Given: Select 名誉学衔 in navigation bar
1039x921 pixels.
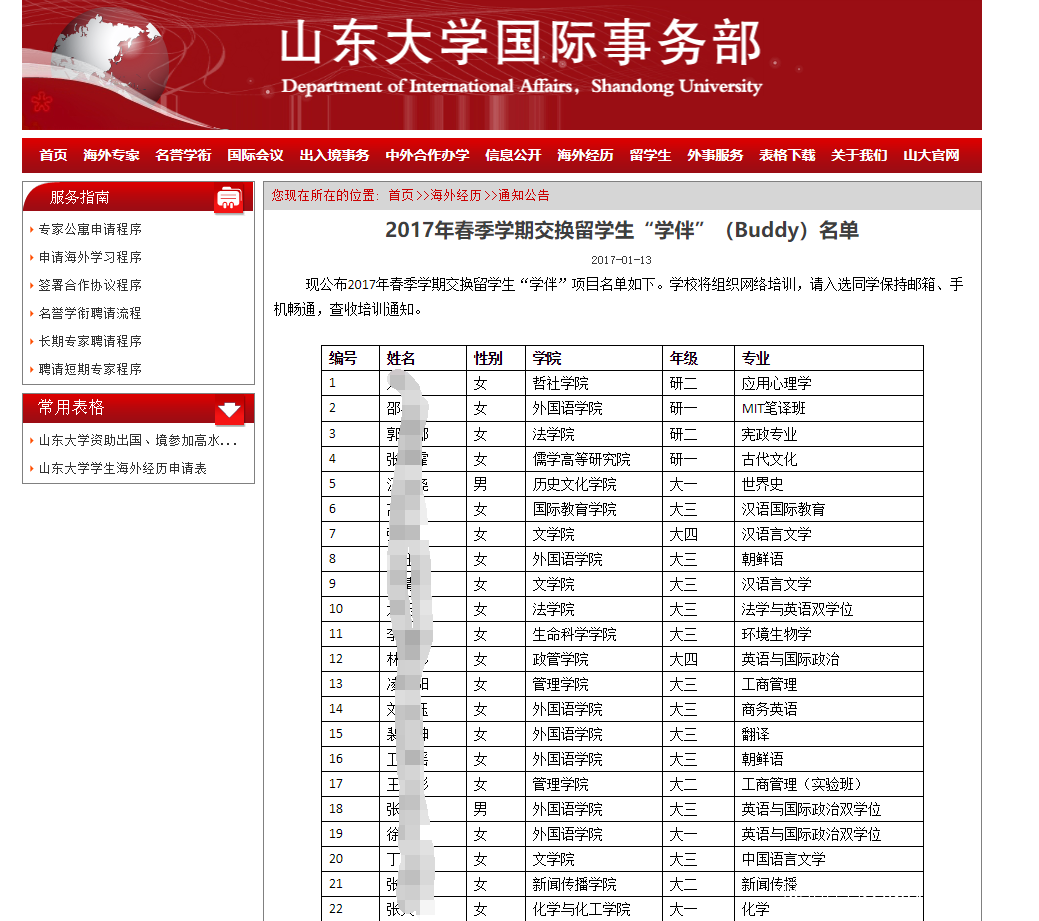Looking at the screenshot, I should click(184, 155).
